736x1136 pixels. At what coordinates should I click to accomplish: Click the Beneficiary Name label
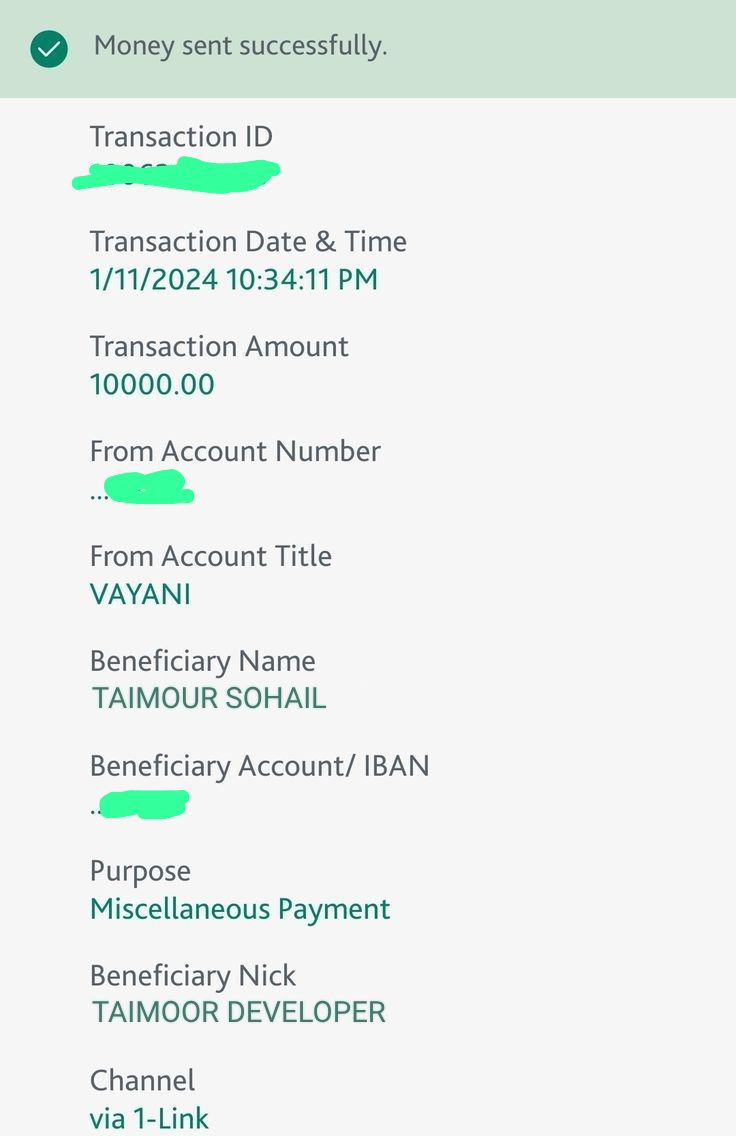point(202,661)
